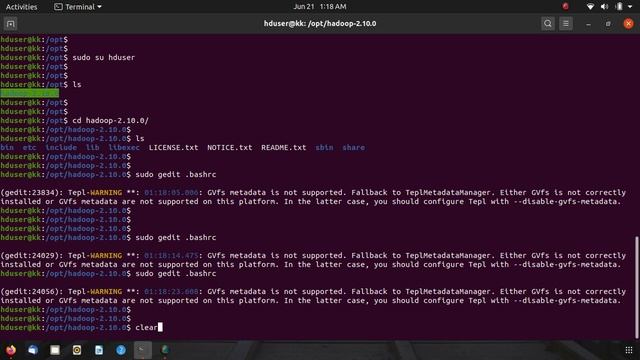Image resolution: width=640 pixels, height=360 pixels.
Task: Open the Wi-Fi network indicator
Action: click(x=590, y=7)
